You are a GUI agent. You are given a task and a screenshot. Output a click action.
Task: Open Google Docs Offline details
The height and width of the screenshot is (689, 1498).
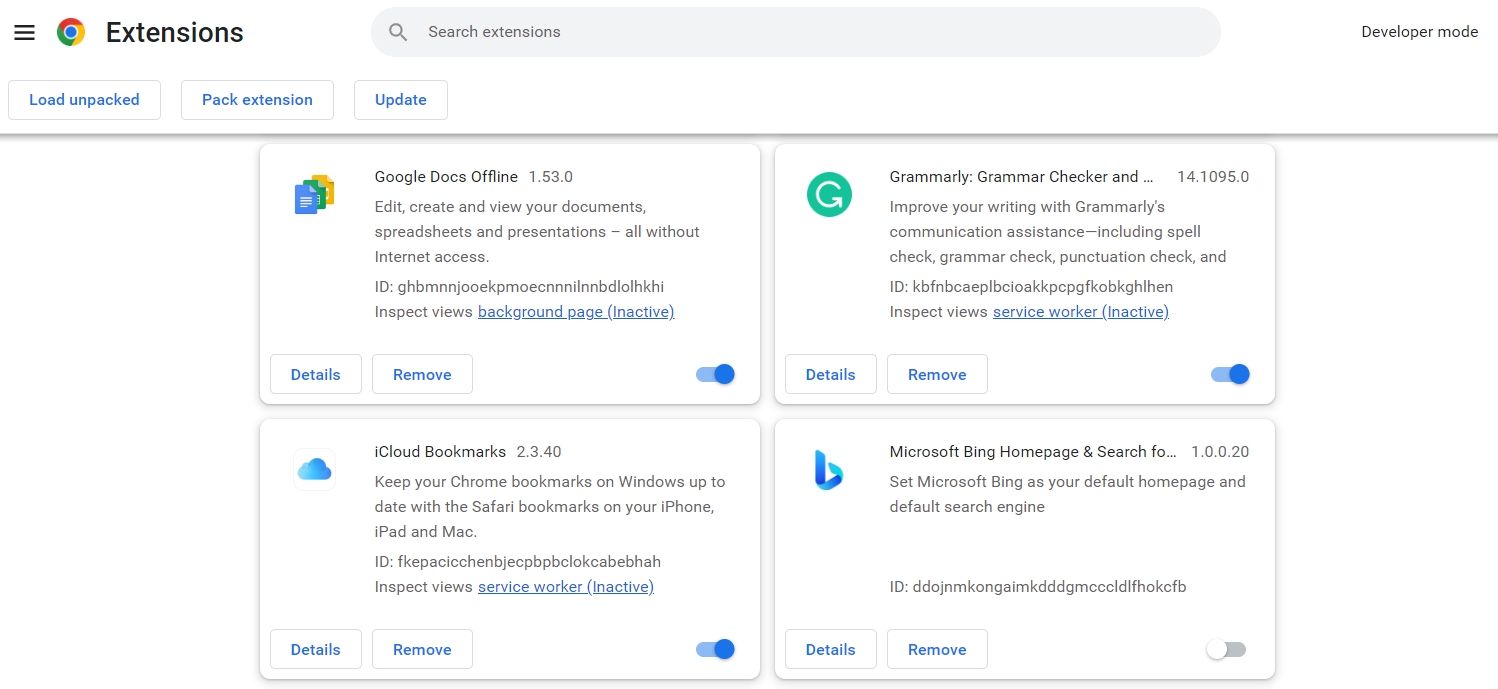click(315, 373)
